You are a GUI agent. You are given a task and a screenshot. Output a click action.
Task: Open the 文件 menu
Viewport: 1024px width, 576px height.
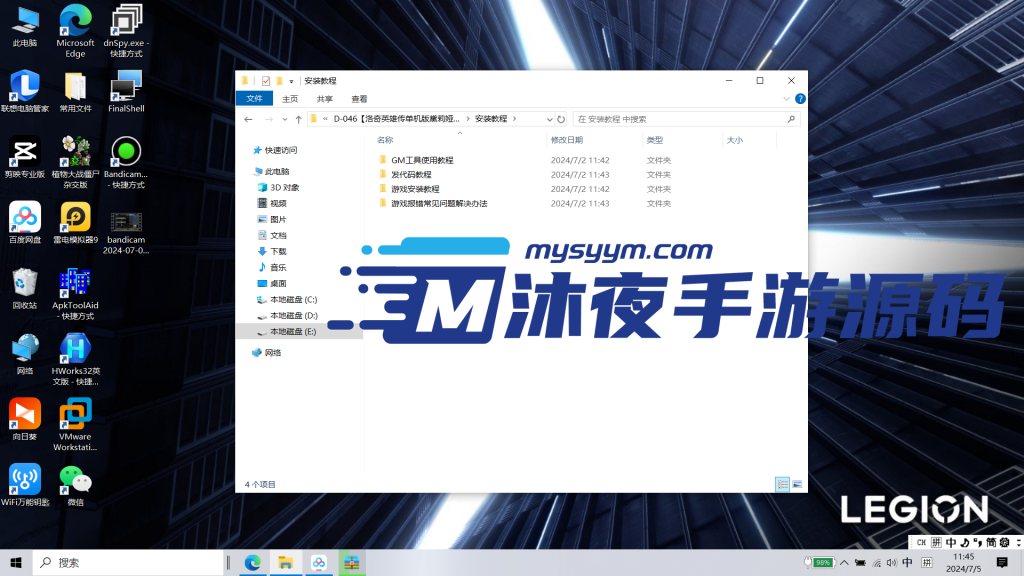(254, 98)
